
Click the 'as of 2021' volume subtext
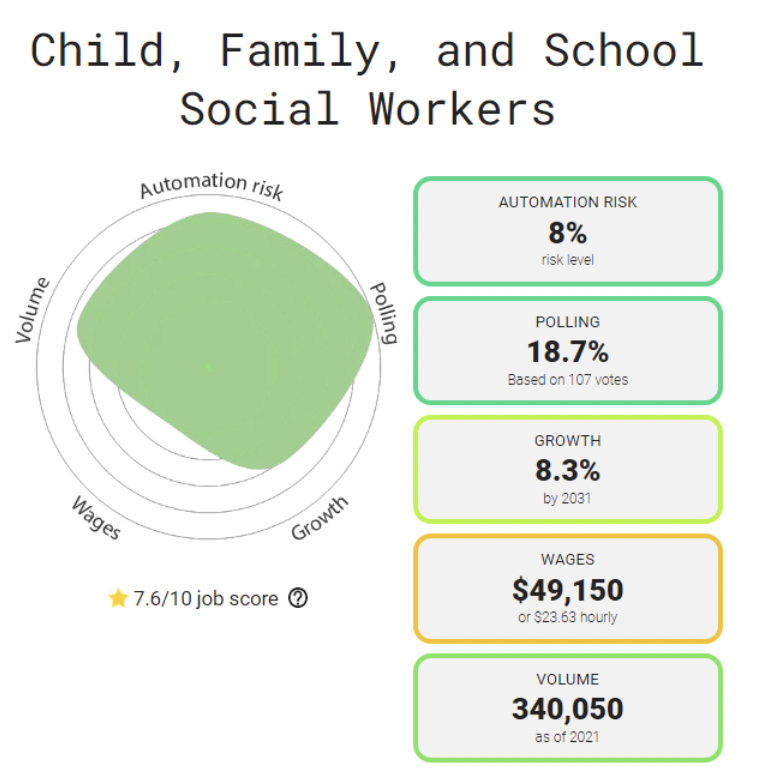[567, 737]
